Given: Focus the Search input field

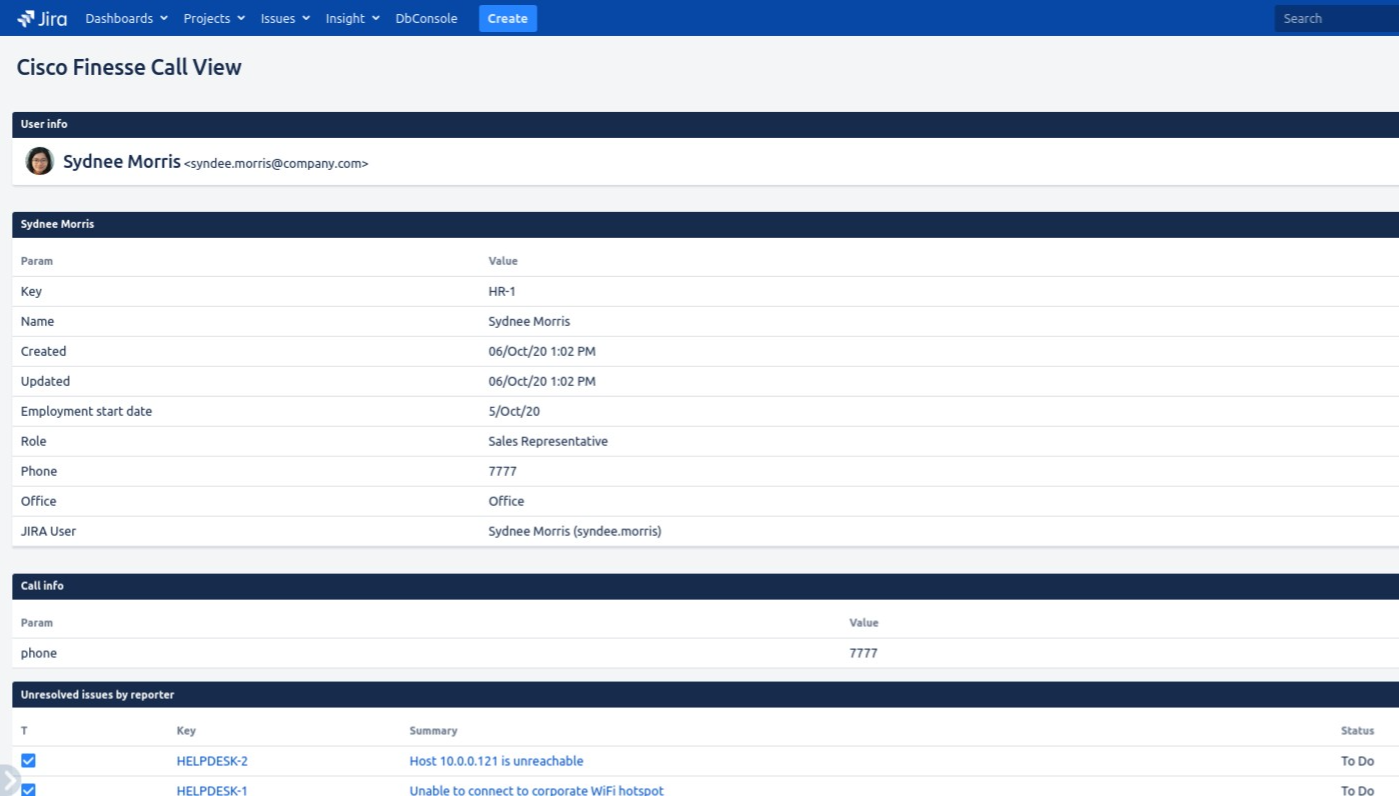Looking at the screenshot, I should [x=1337, y=18].
